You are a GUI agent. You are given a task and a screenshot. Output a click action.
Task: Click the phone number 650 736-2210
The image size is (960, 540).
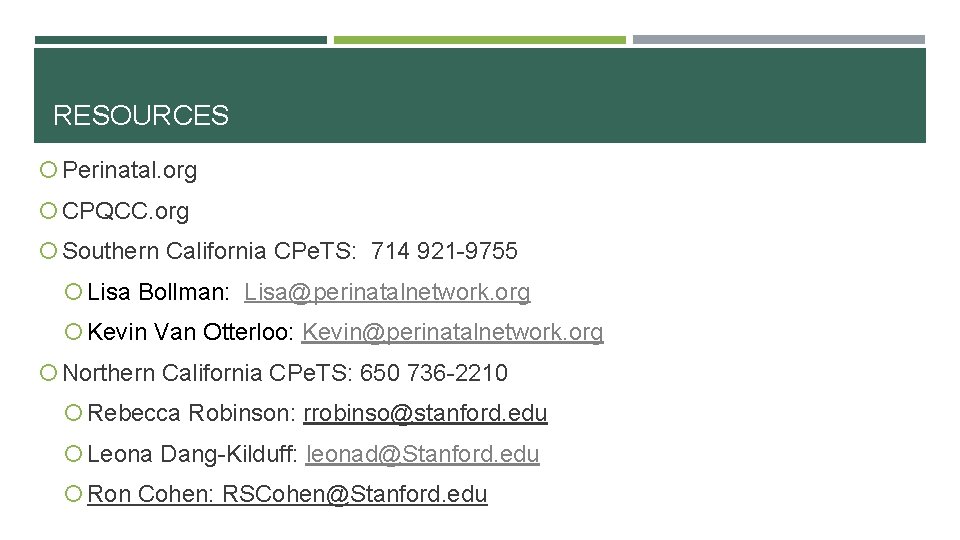click(434, 373)
